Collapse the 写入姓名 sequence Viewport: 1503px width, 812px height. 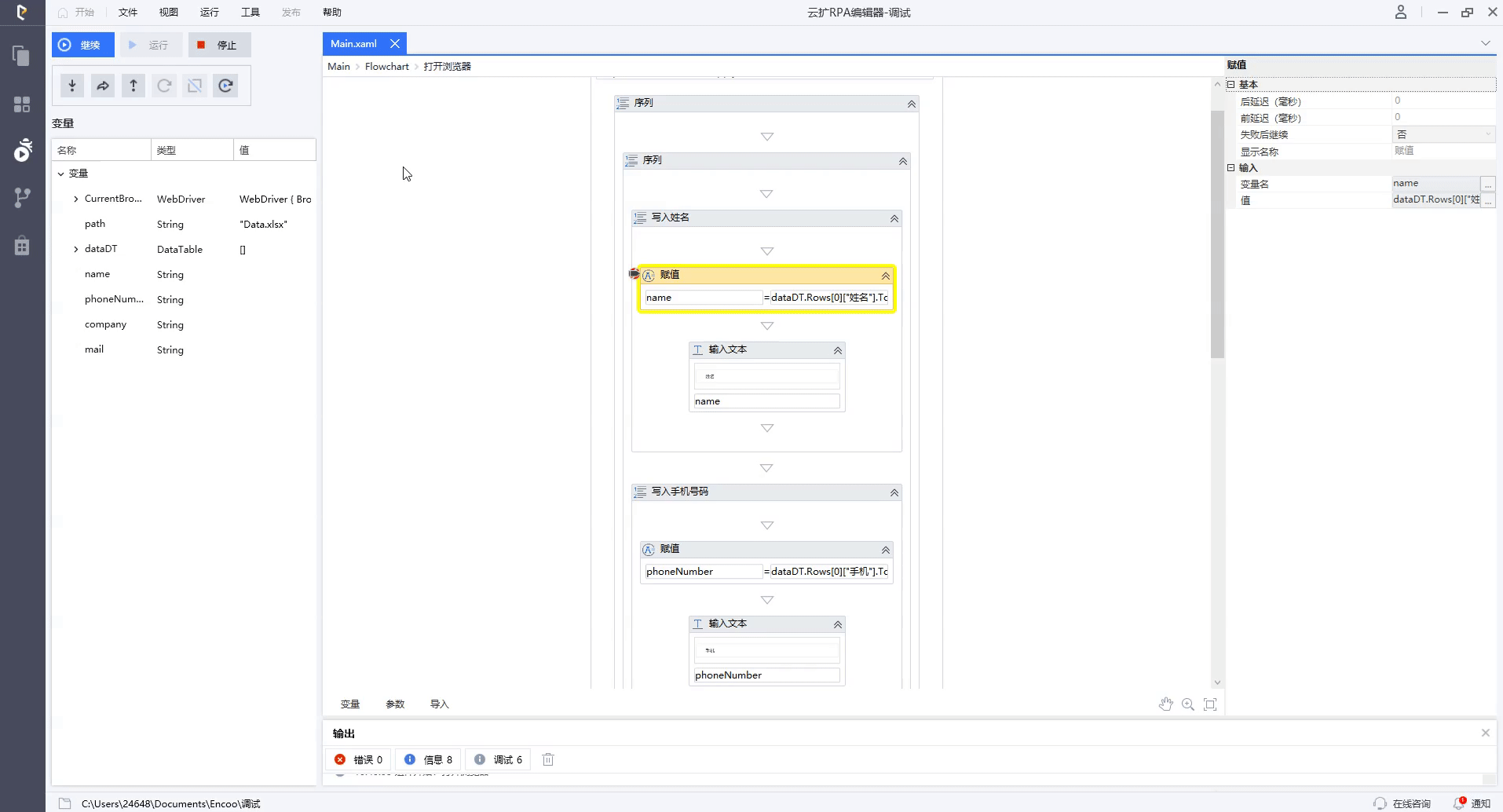coord(894,218)
